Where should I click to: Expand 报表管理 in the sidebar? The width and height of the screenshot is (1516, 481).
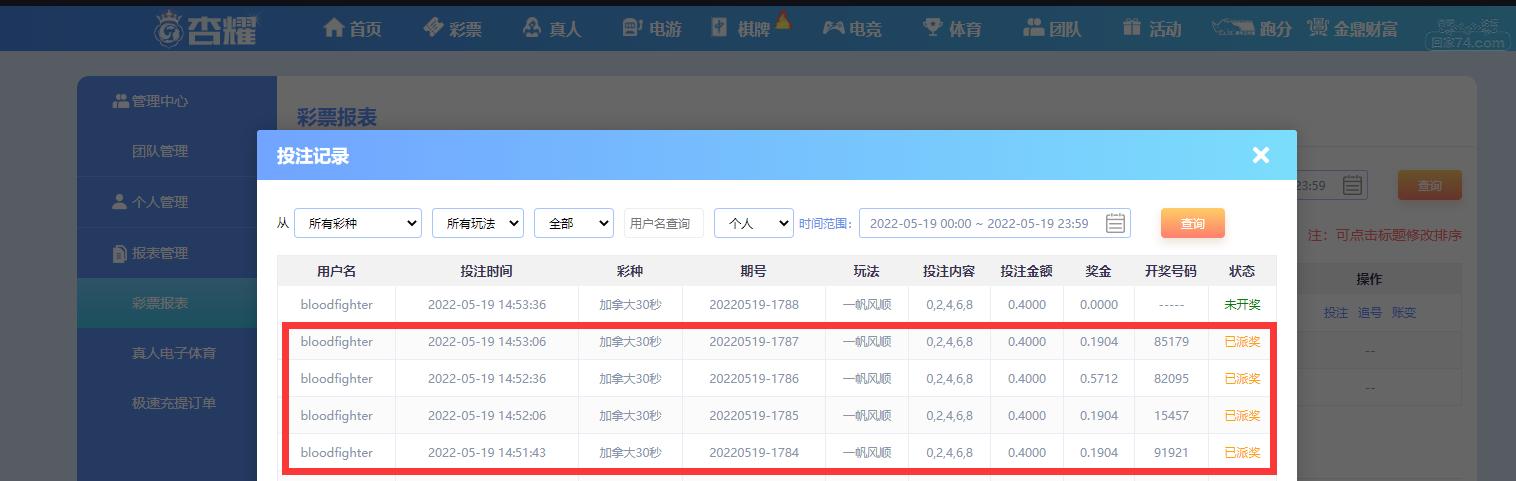click(x=150, y=253)
